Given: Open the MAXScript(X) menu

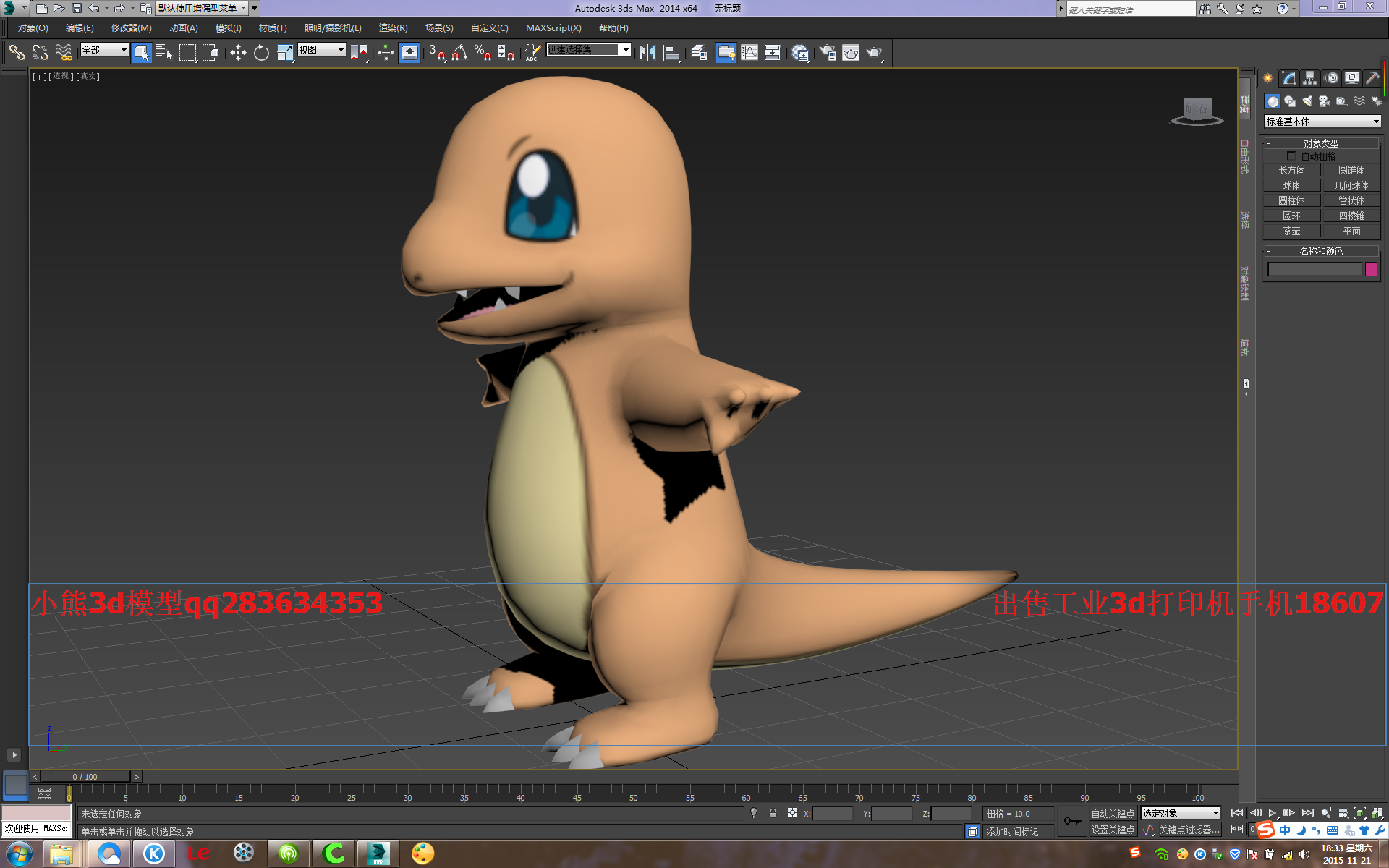Looking at the screenshot, I should click(x=553, y=28).
